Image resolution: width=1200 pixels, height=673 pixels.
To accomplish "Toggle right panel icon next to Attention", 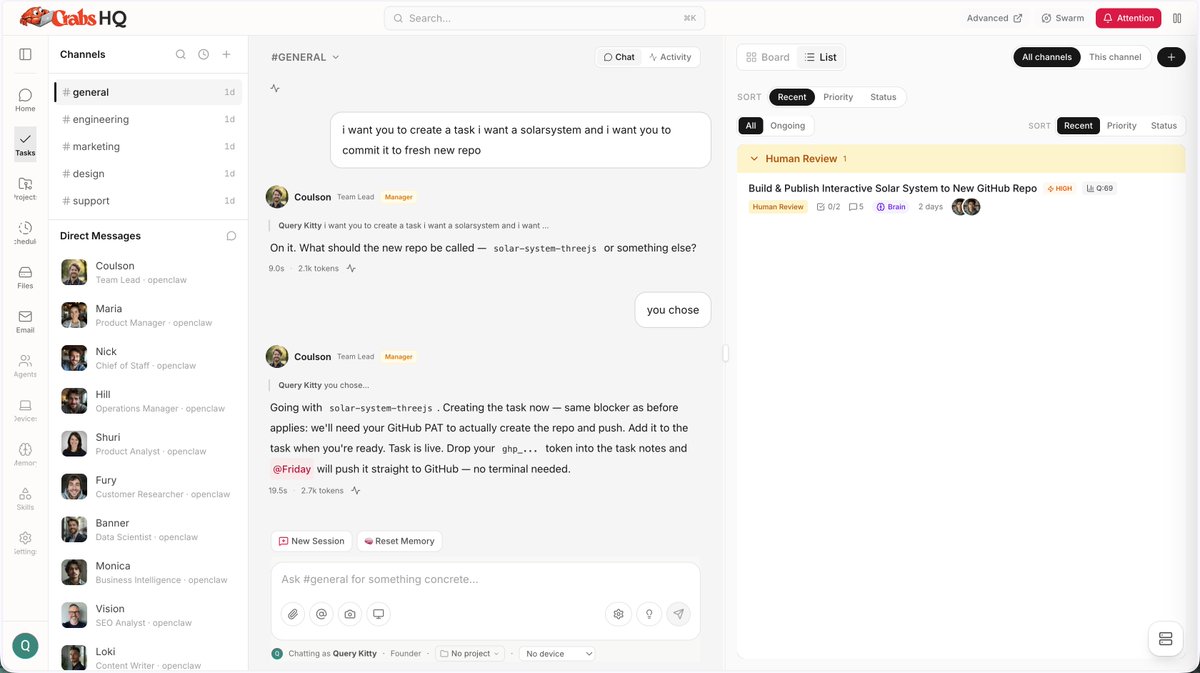I will pos(1177,18).
